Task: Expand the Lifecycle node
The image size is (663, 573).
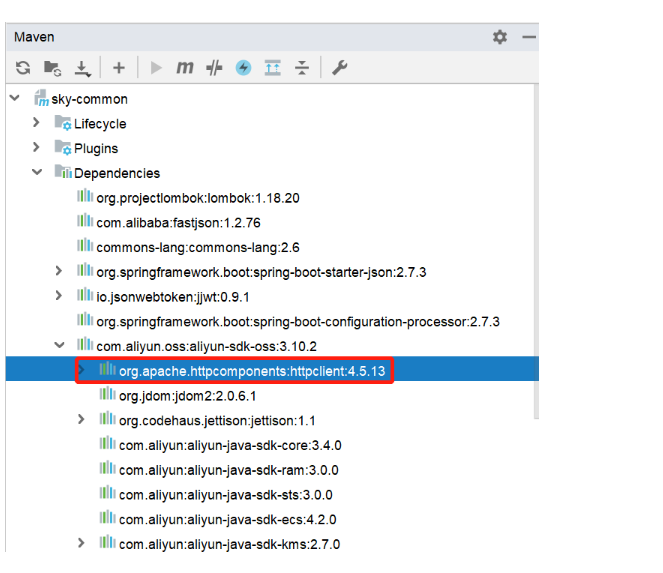Action: tap(36, 123)
